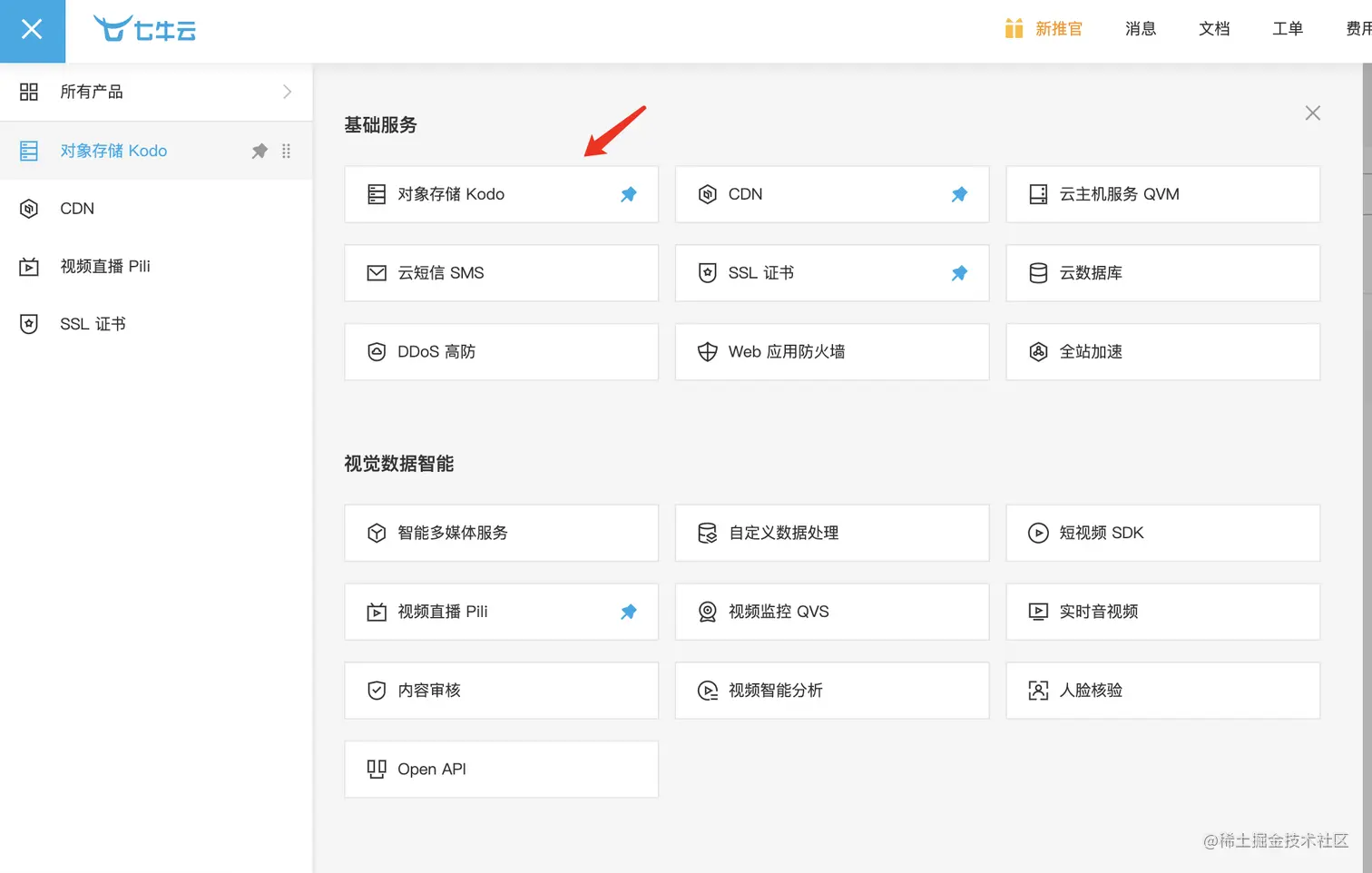Click the storage icon for sidebar 对象存储 Kodo
The image size is (1372, 873).
pyautogui.click(x=29, y=151)
